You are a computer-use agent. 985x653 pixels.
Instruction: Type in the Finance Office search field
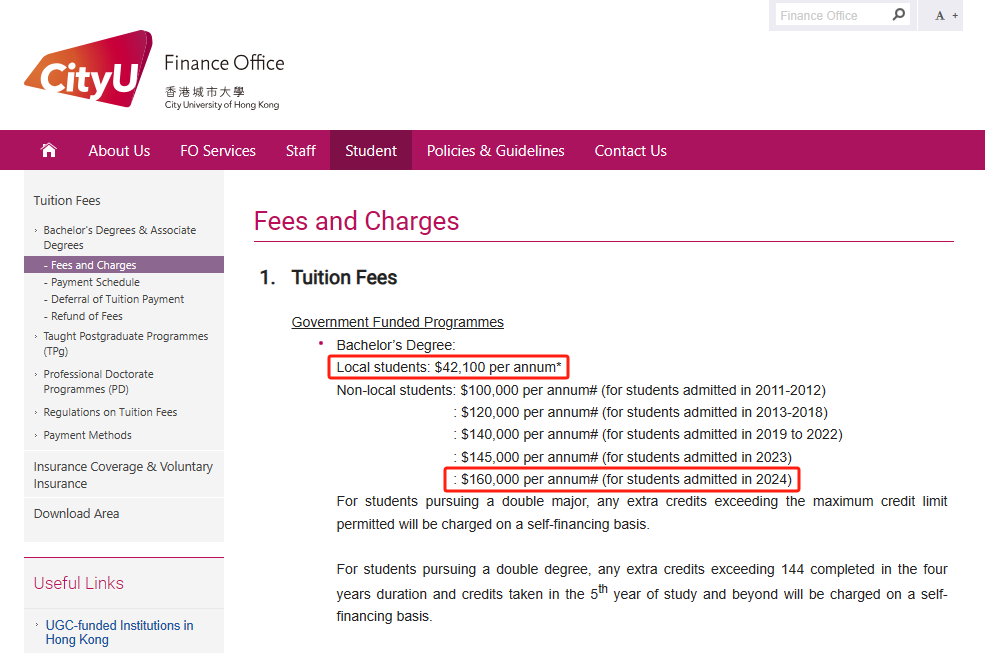(x=830, y=15)
